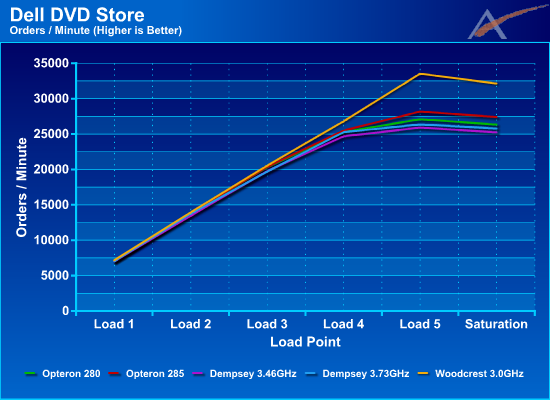
Task: Click the '15000' y-axis value
Action: click(x=51, y=205)
